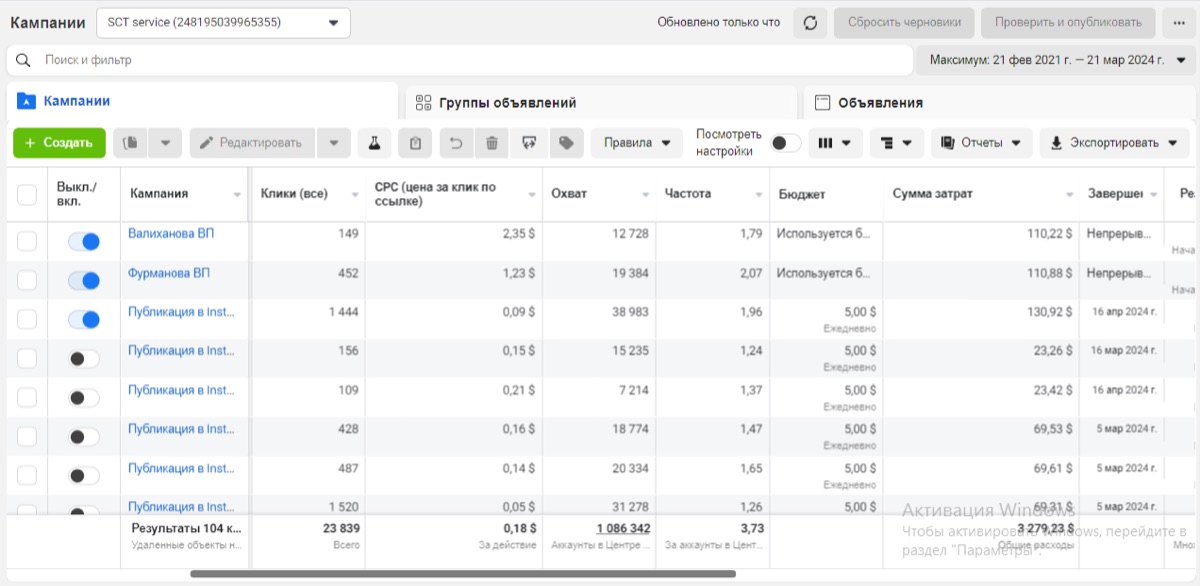Open the A/B test flask tool
The image size is (1200, 586).
click(375, 143)
